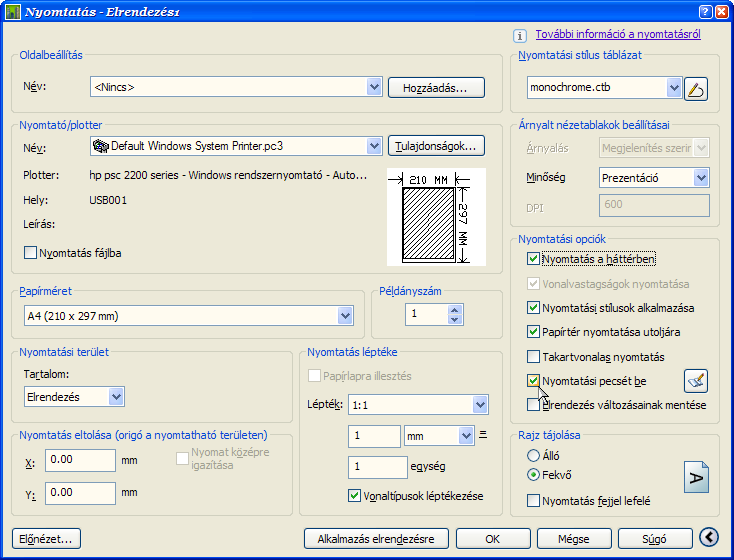Image resolution: width=734 pixels, height=560 pixels.
Task: Uncheck Nyomtatás a háttérben option
Action: coord(533,258)
